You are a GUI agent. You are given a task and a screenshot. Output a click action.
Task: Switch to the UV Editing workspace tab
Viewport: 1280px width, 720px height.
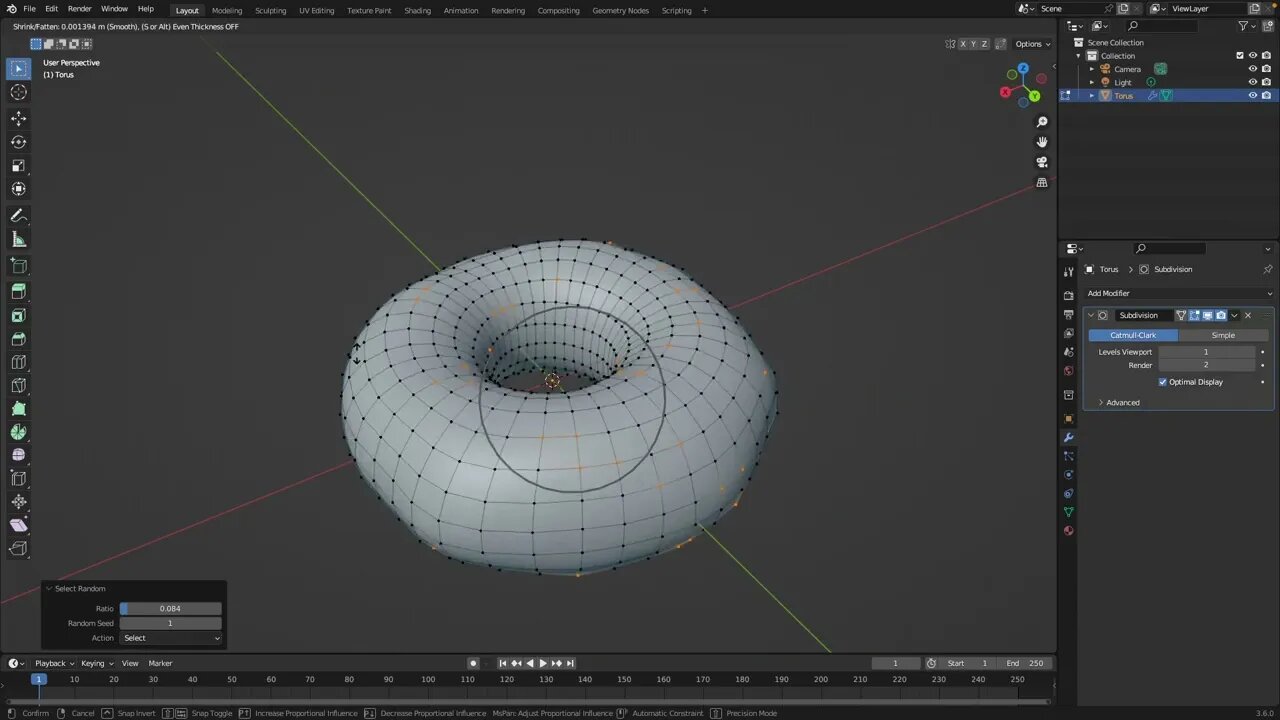click(x=316, y=10)
